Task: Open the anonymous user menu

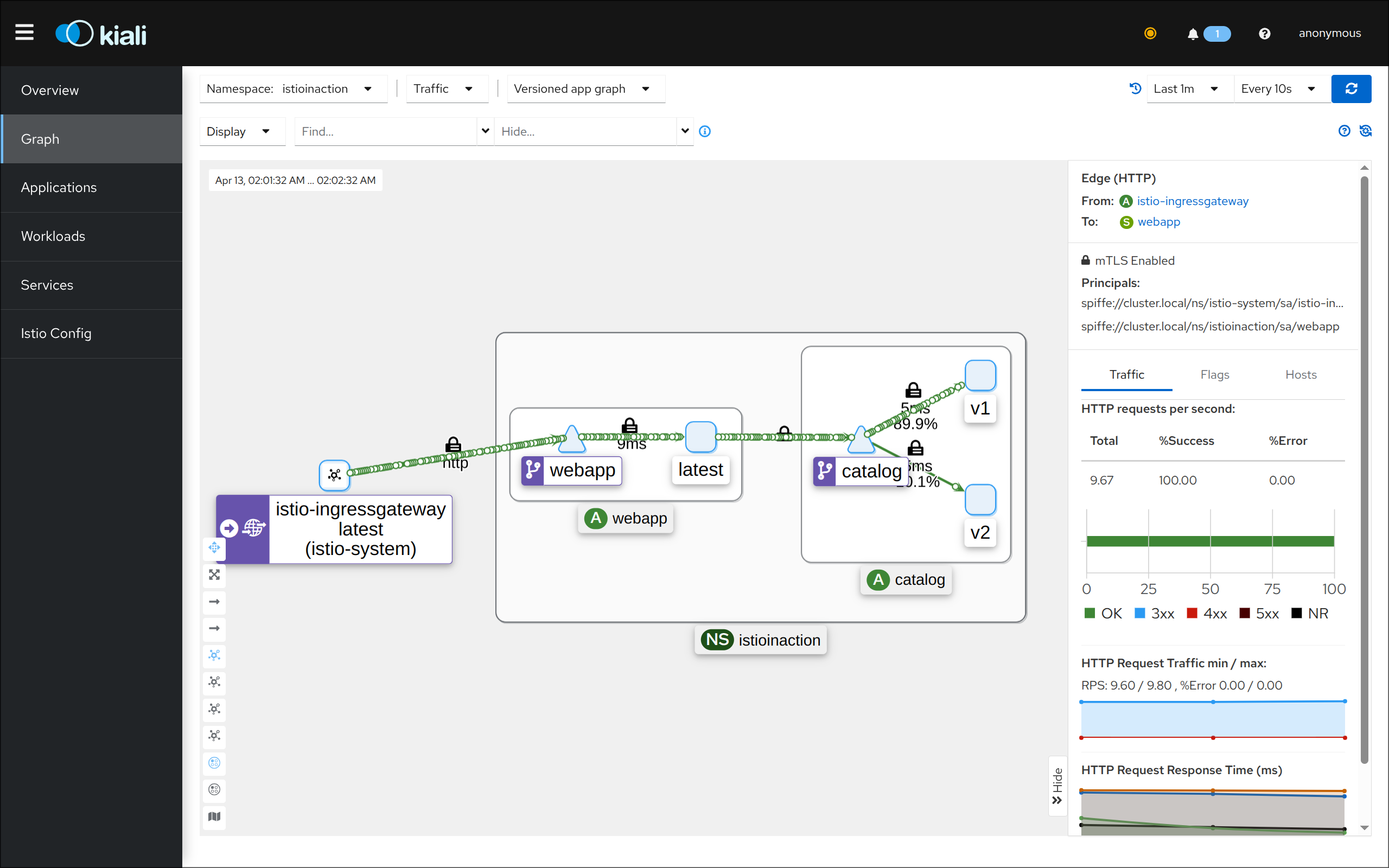Action: pyautogui.click(x=1329, y=33)
